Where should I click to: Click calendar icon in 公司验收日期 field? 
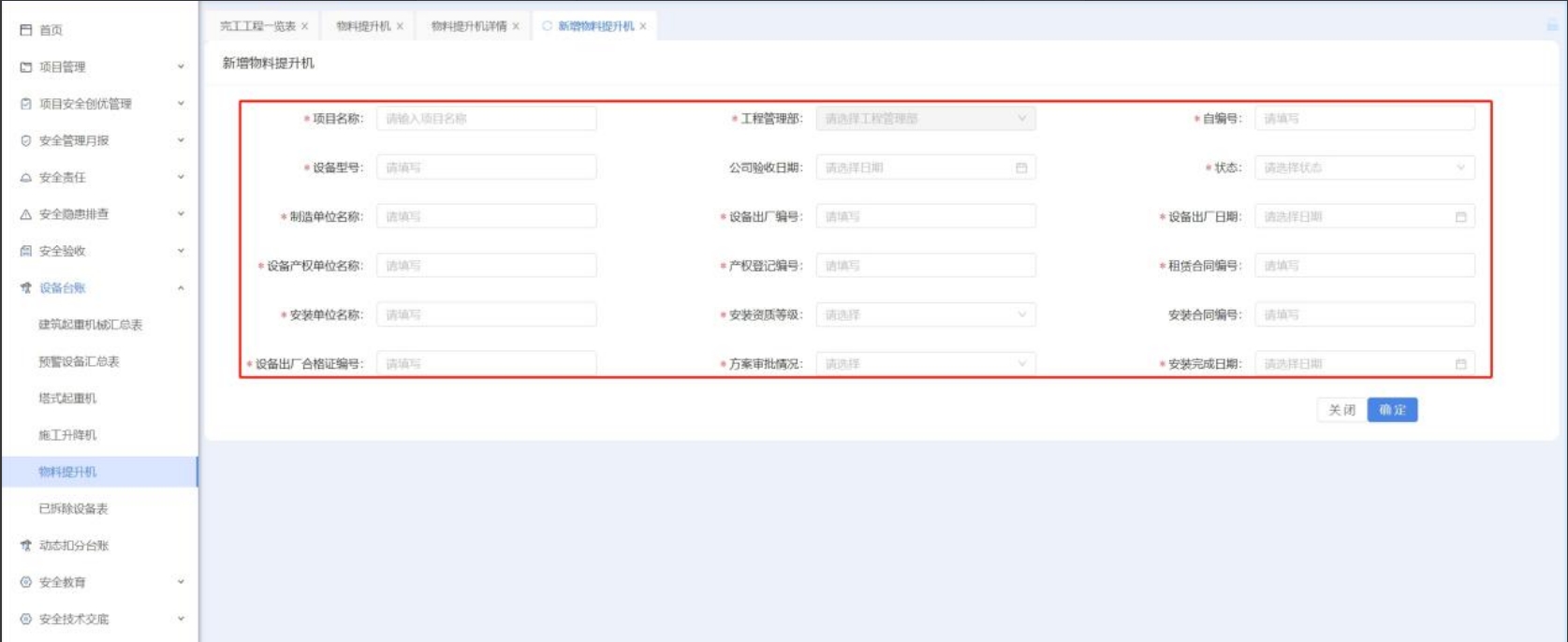1021,168
